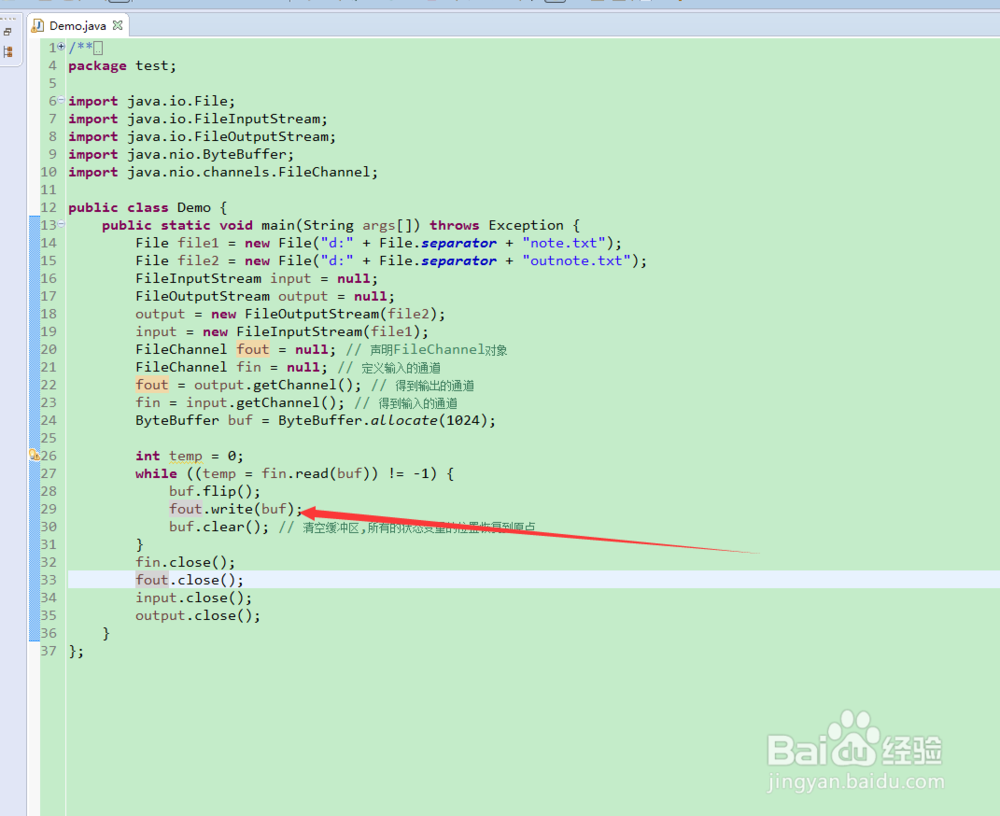Collapse the imports fold at line 6

(x=61, y=100)
